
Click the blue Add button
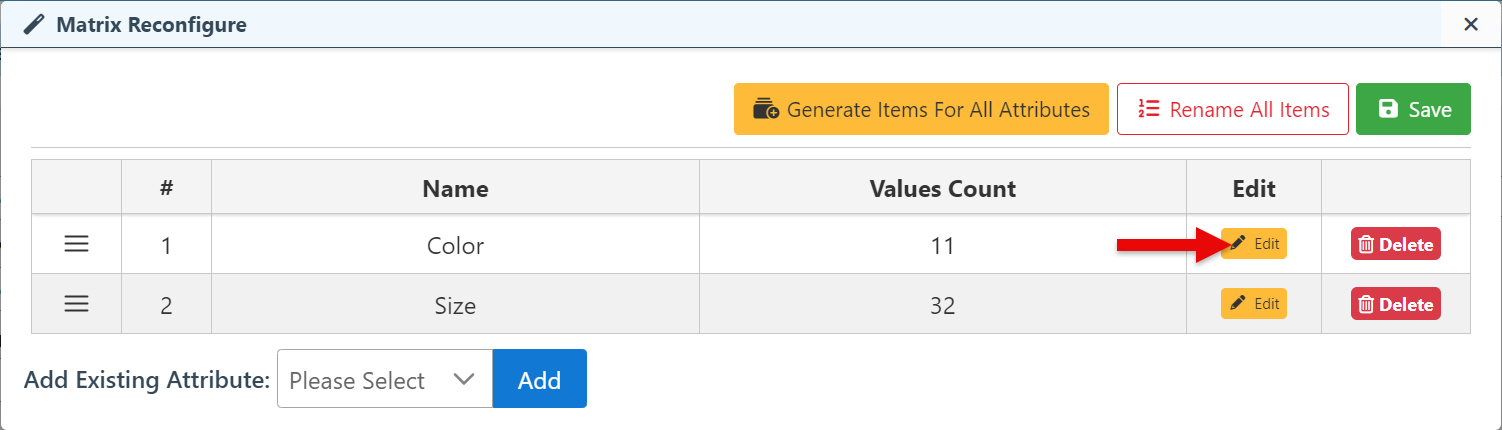(x=539, y=379)
